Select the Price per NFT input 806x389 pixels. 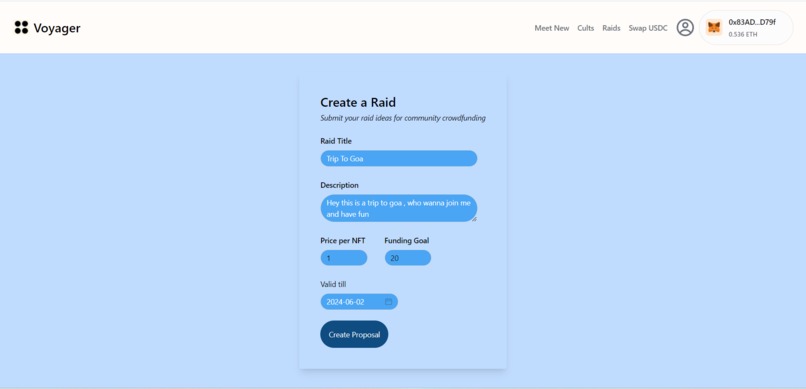pos(344,258)
